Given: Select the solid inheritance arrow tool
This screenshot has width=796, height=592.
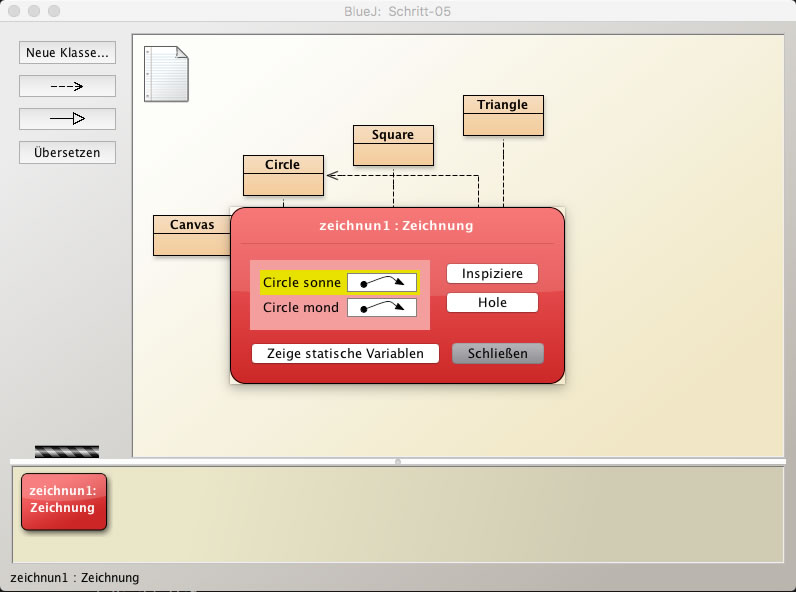Looking at the screenshot, I should [67, 119].
